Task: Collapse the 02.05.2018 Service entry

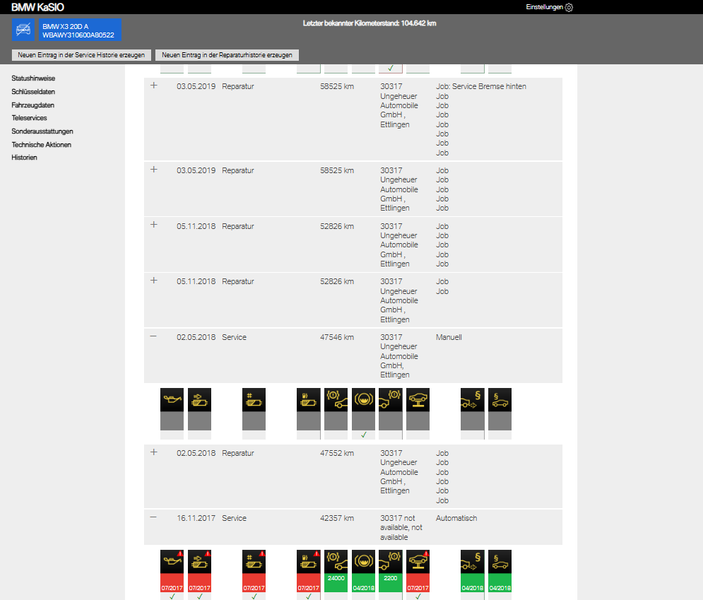Action: (153, 336)
